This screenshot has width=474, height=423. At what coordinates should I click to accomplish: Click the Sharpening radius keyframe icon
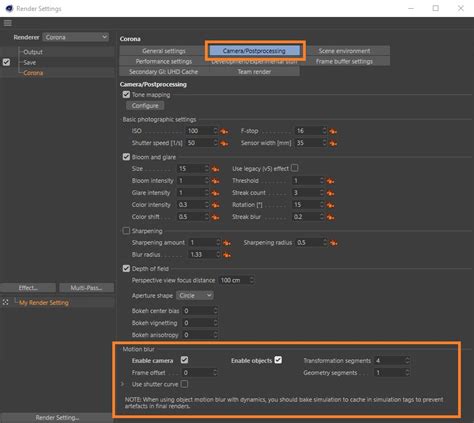(x=333, y=243)
